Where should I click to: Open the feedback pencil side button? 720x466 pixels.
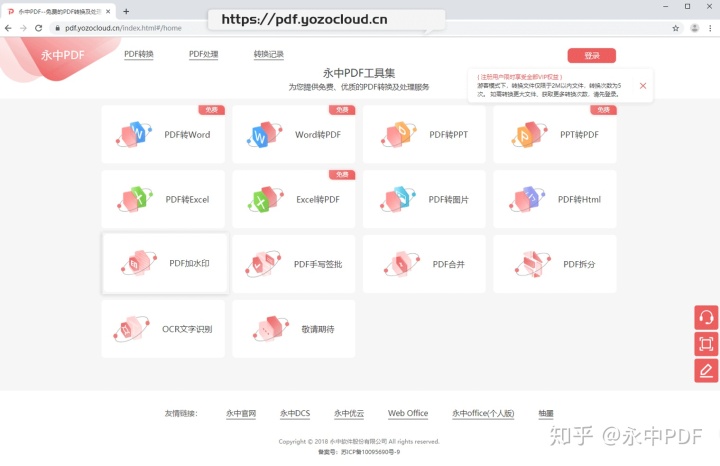click(706, 371)
